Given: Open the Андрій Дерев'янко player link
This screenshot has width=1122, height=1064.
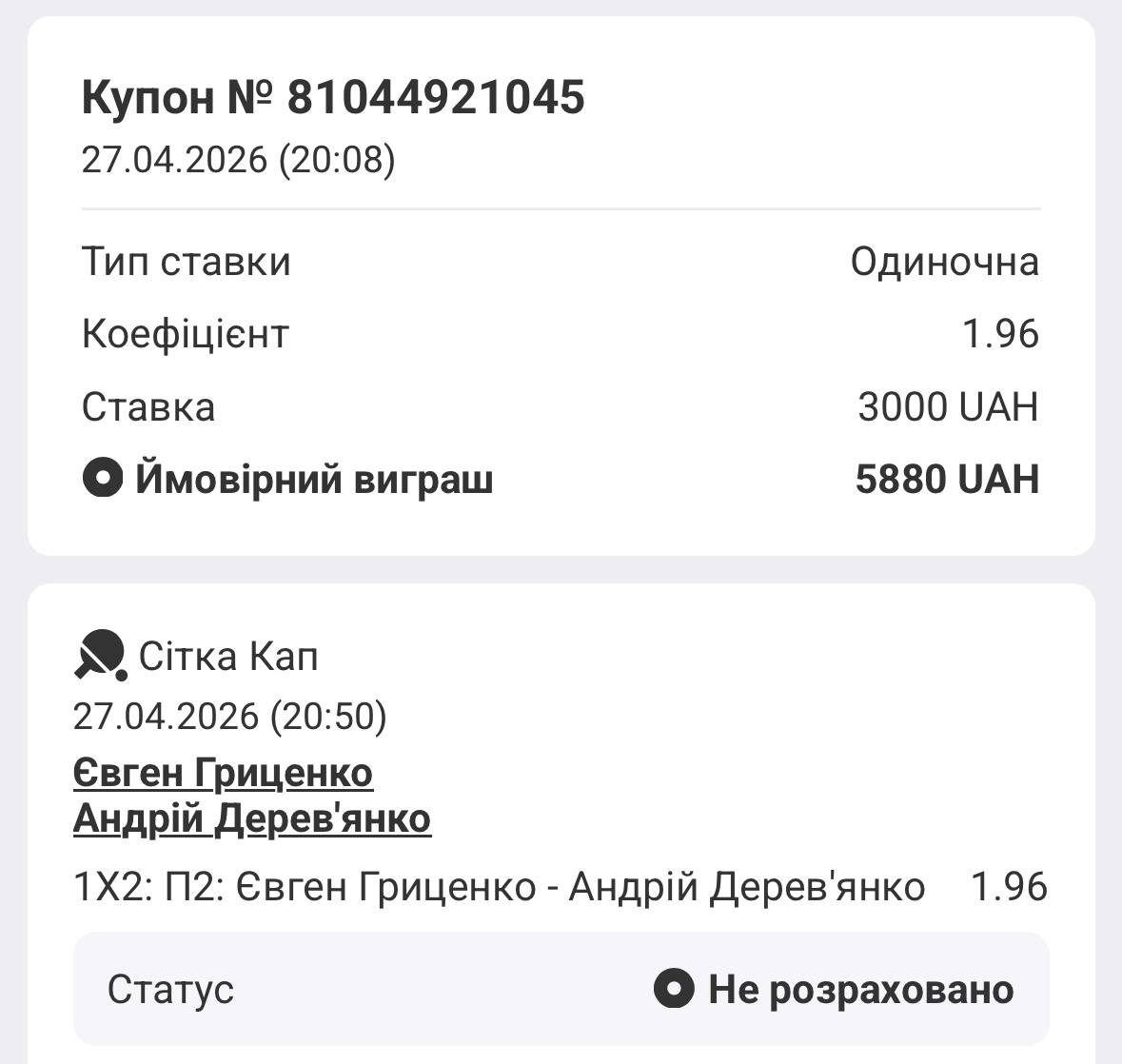Looking at the screenshot, I should point(252,818).
